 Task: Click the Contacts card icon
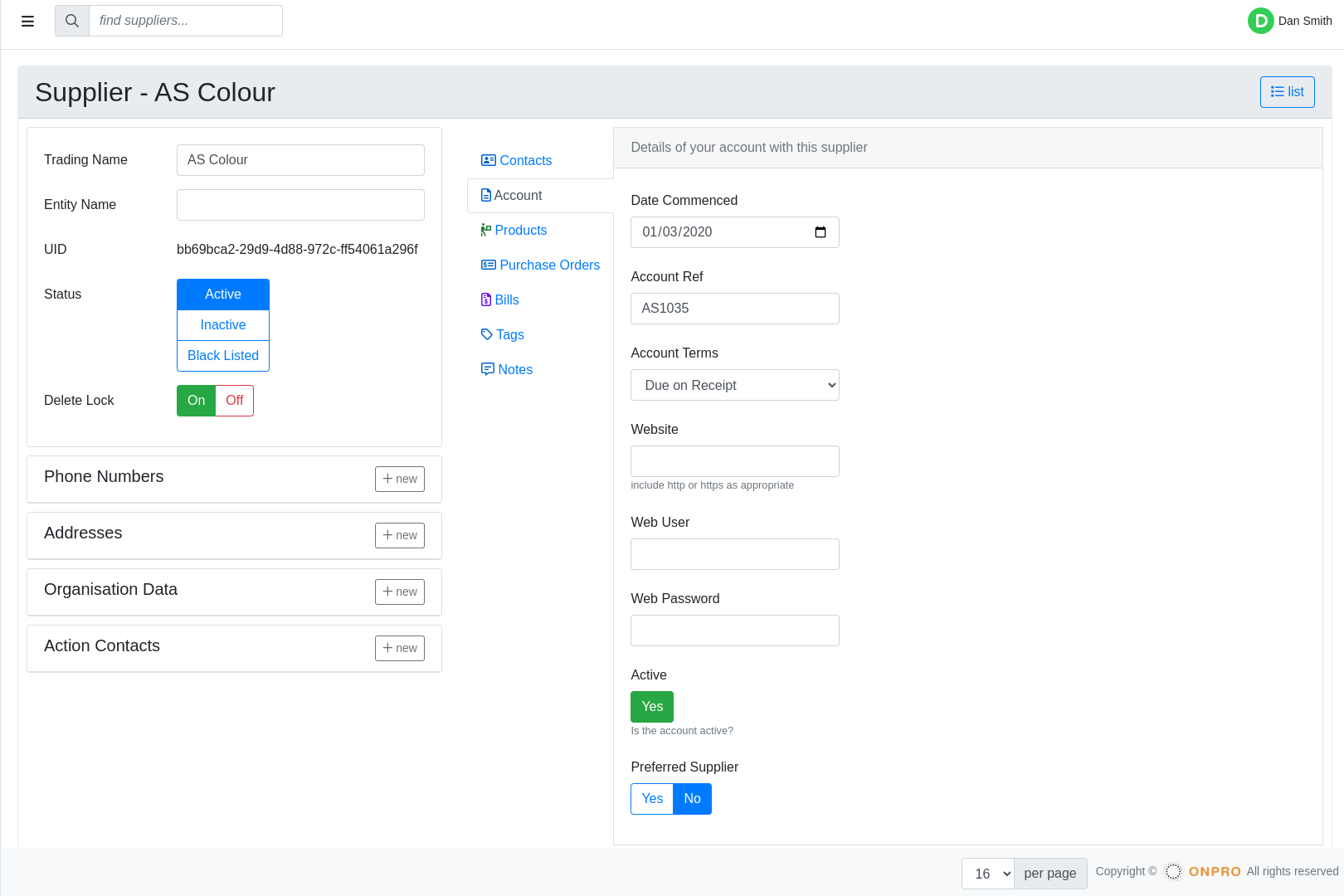pyautogui.click(x=489, y=160)
